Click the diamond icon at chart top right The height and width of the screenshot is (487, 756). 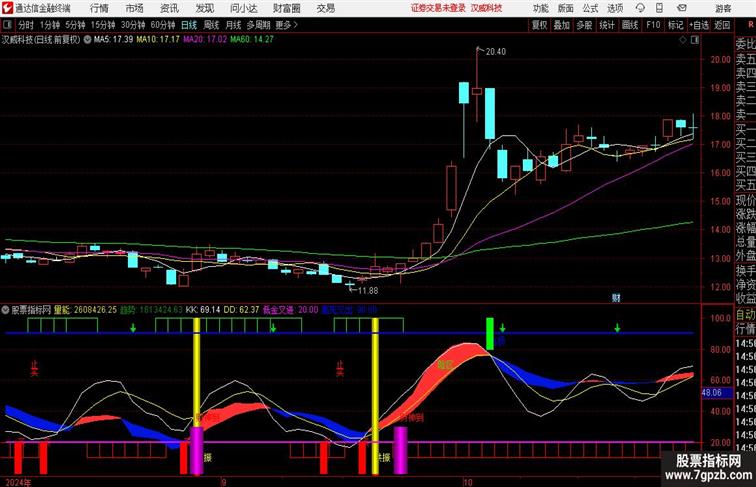pos(683,40)
